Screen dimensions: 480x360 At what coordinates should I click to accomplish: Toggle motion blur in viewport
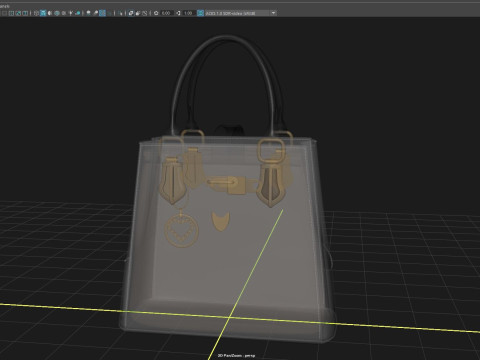(96, 13)
